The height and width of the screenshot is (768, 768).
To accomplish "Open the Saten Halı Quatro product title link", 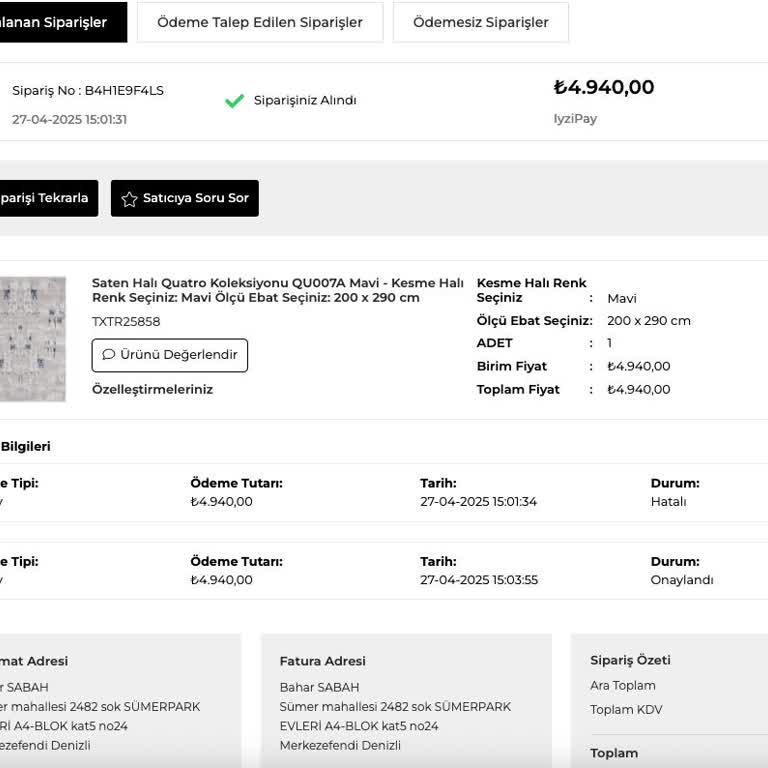I will [277, 290].
